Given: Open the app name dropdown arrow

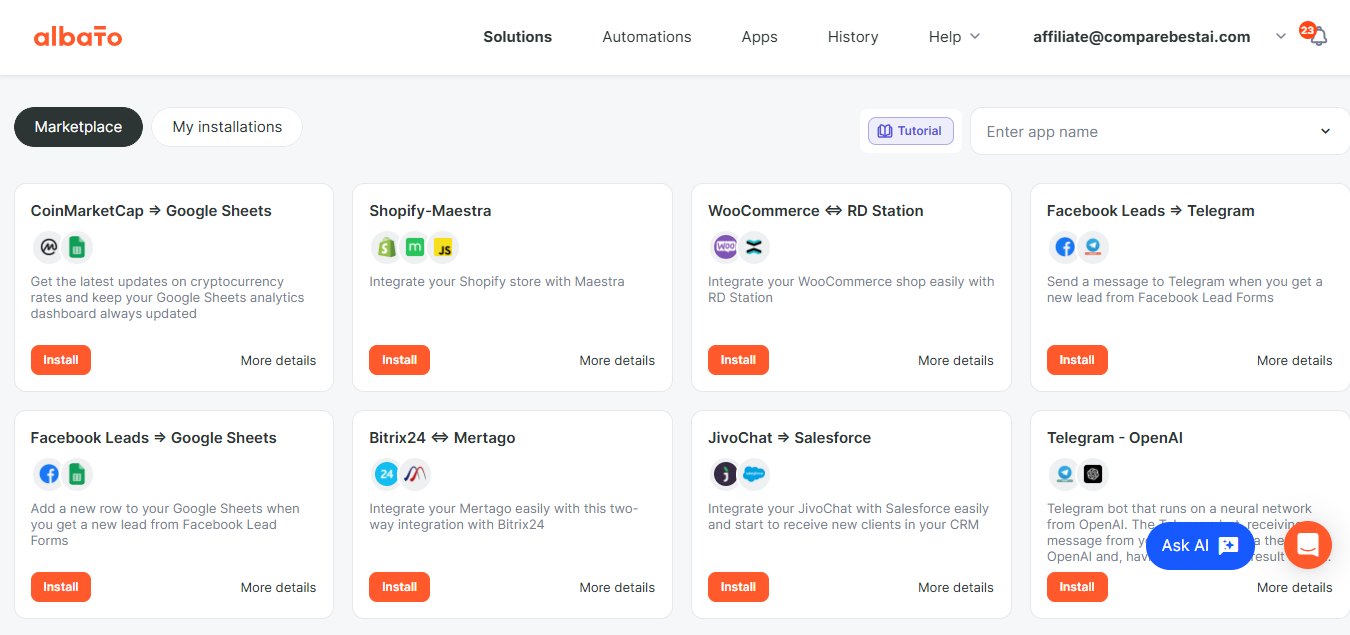Looking at the screenshot, I should [x=1326, y=131].
